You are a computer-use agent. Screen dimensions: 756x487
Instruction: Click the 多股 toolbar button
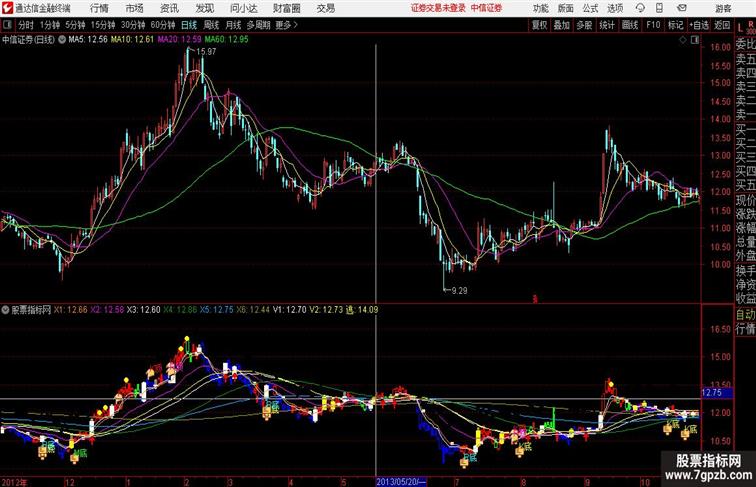(584, 25)
